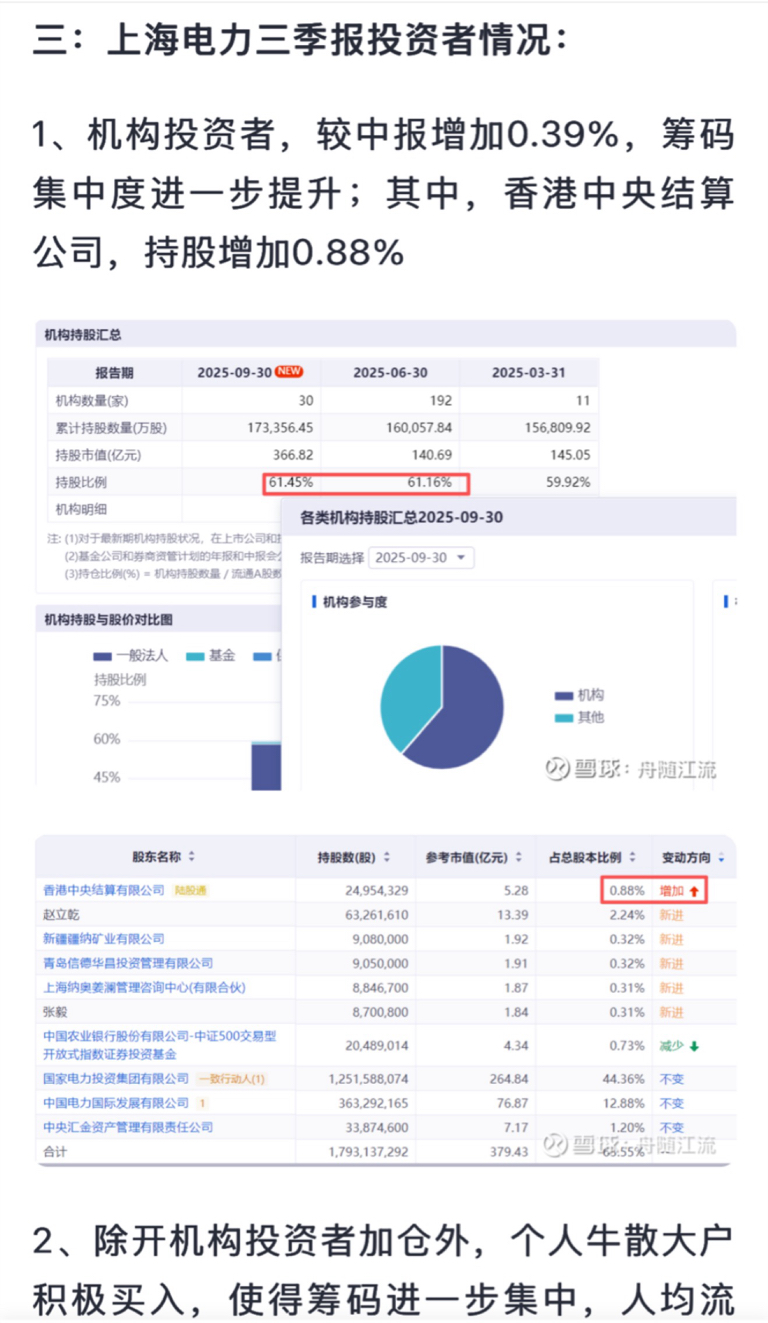Click 12.88% share ratio cell

tap(625, 1103)
